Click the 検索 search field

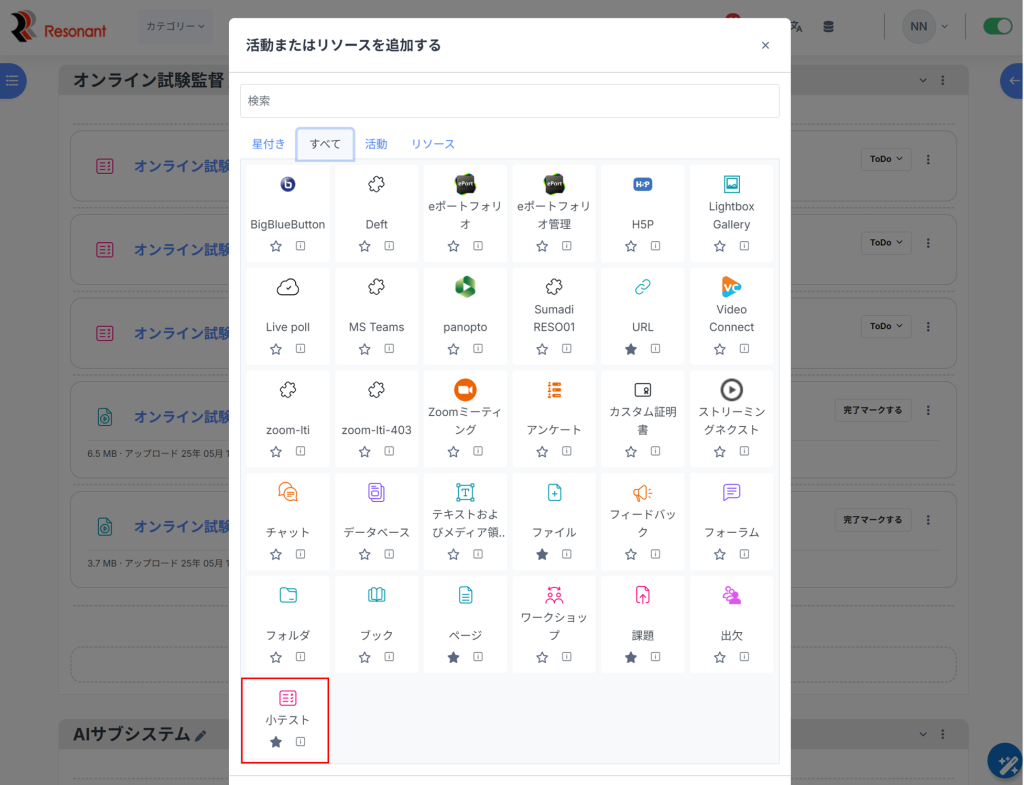click(509, 101)
